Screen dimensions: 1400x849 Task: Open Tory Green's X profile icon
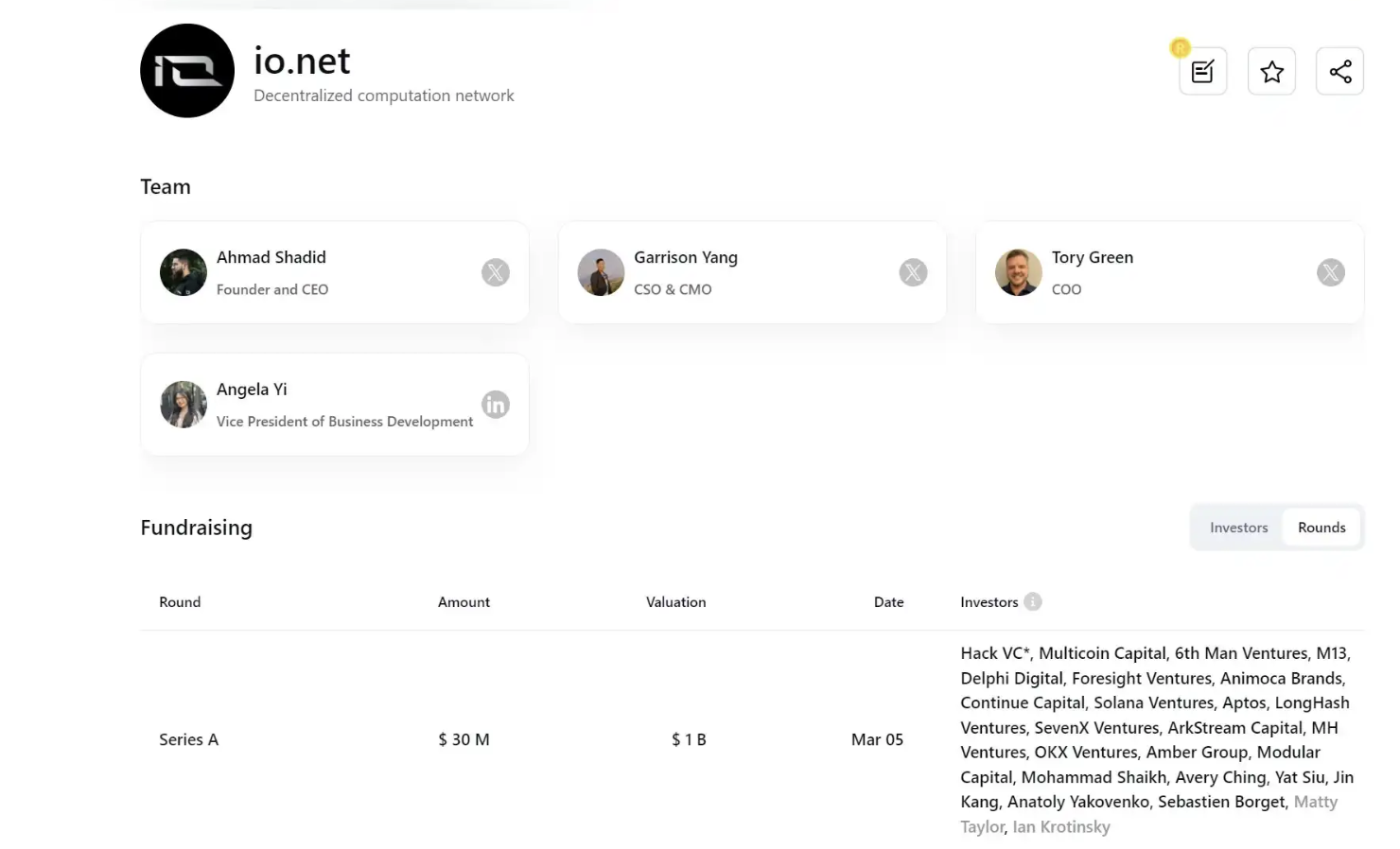click(x=1330, y=273)
